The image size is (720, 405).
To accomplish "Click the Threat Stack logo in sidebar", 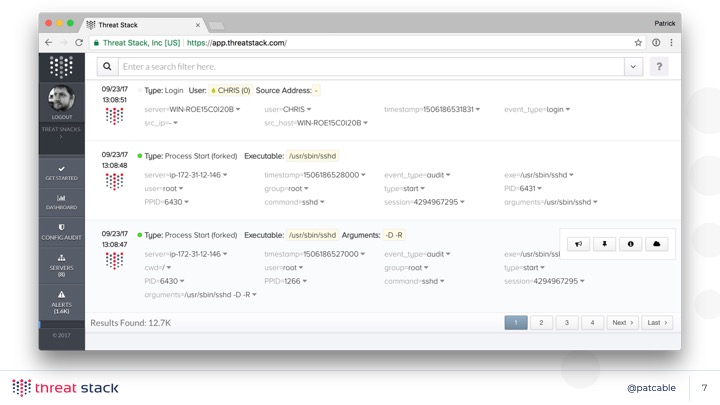I will (x=61, y=67).
